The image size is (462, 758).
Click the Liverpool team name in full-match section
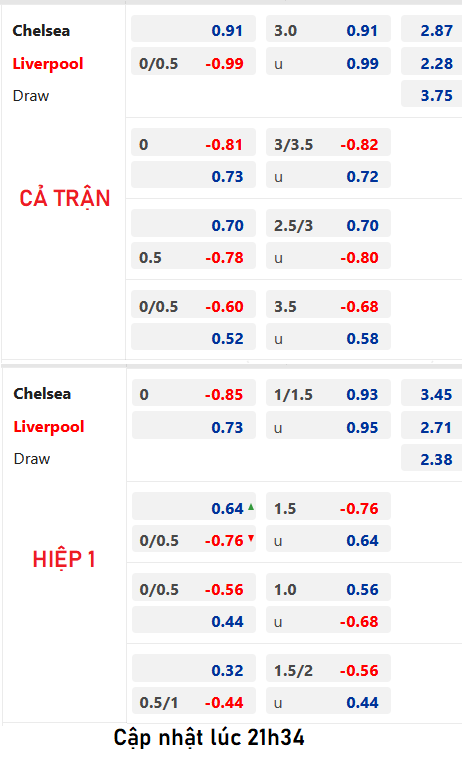click(x=48, y=63)
